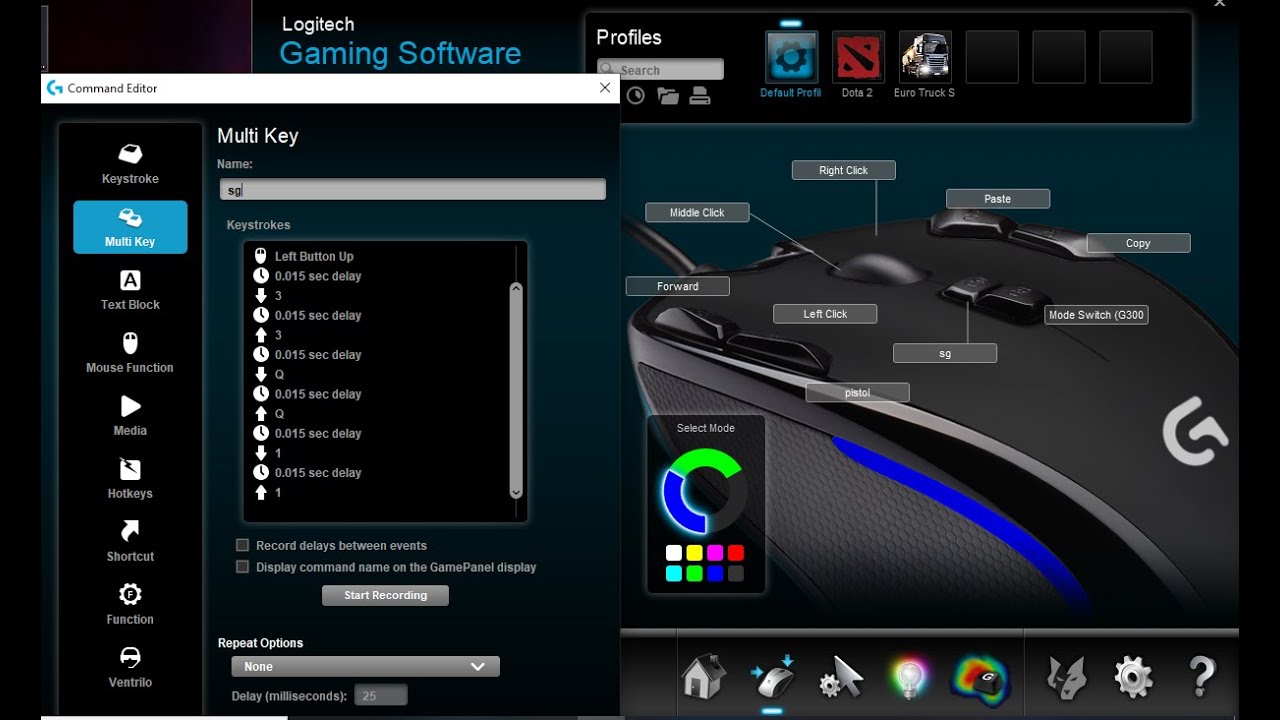
Task: Click the Start Recording button
Action: 385,595
